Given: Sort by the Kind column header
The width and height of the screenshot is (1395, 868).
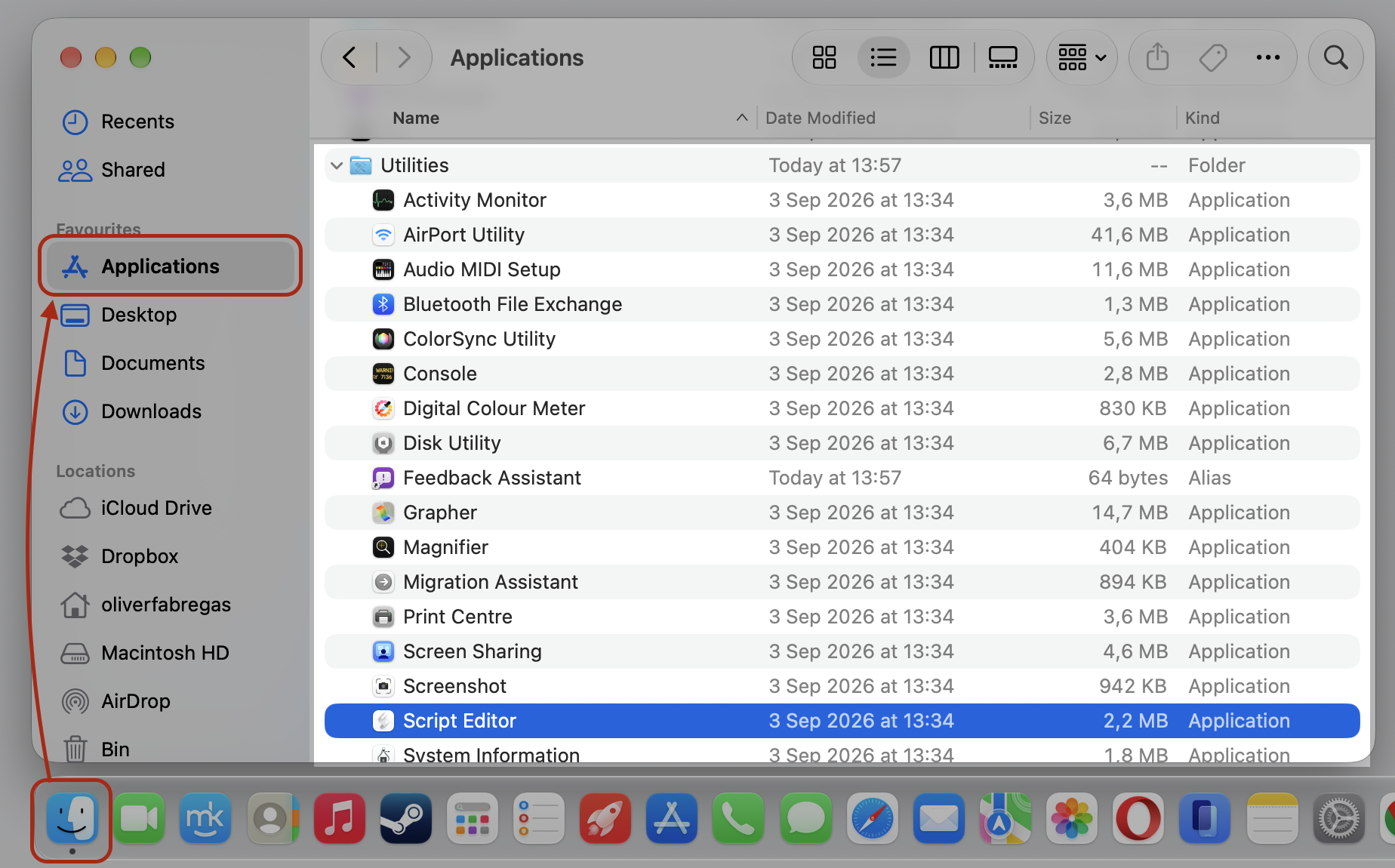Looking at the screenshot, I should (1202, 118).
